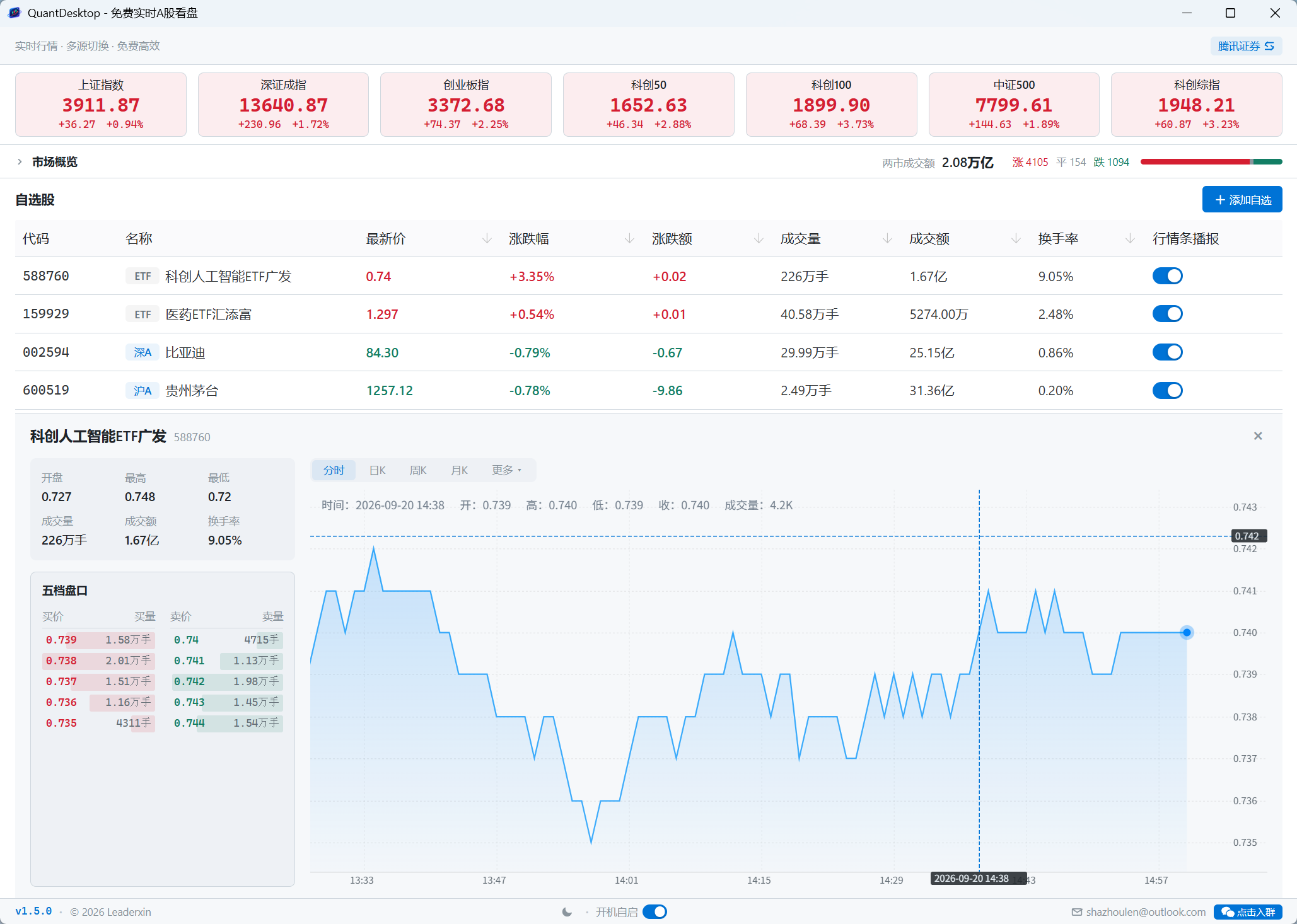Sort by 换手率 column arrow

click(x=1130, y=239)
